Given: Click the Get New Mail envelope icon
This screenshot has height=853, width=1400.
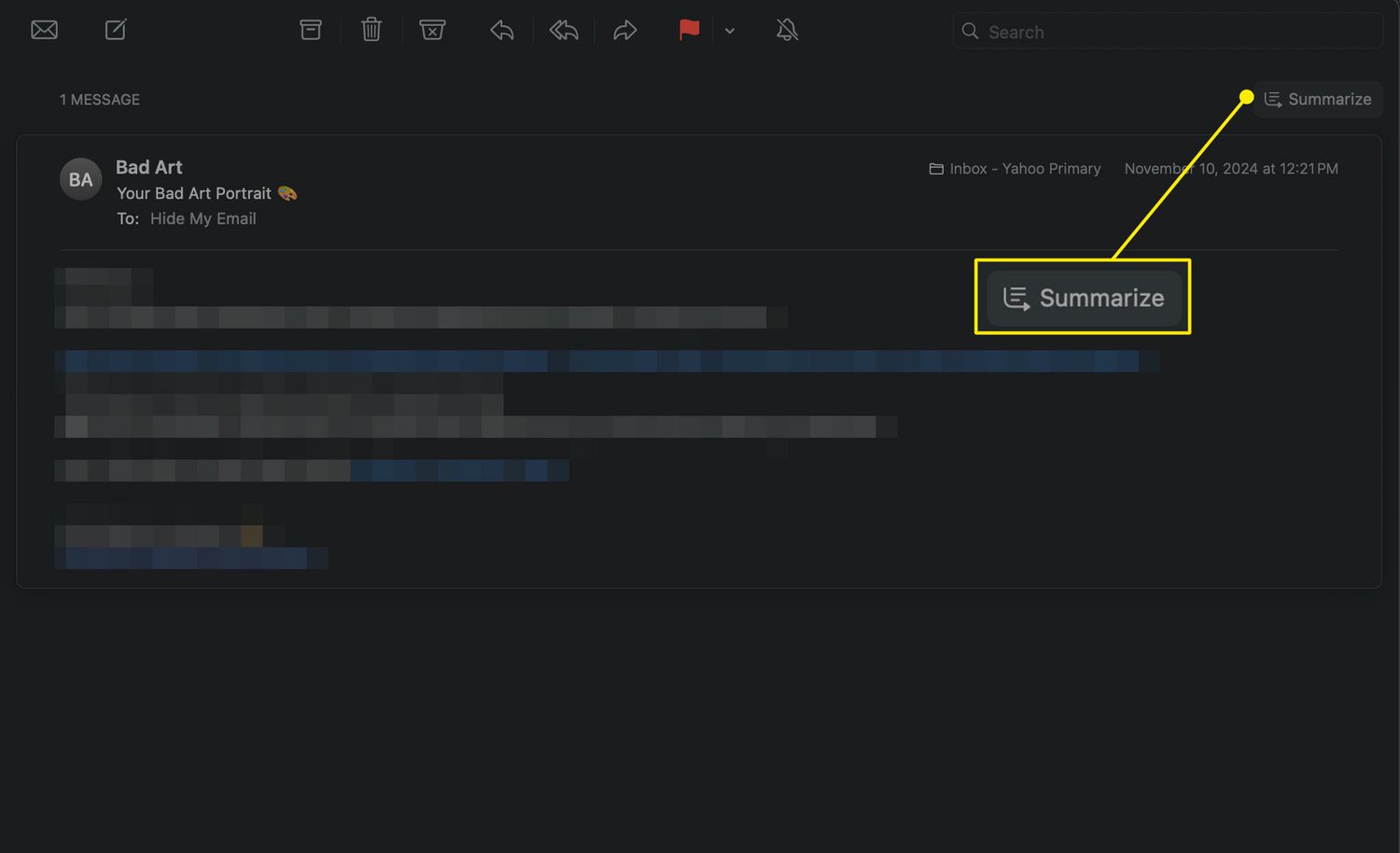Looking at the screenshot, I should 44,30.
